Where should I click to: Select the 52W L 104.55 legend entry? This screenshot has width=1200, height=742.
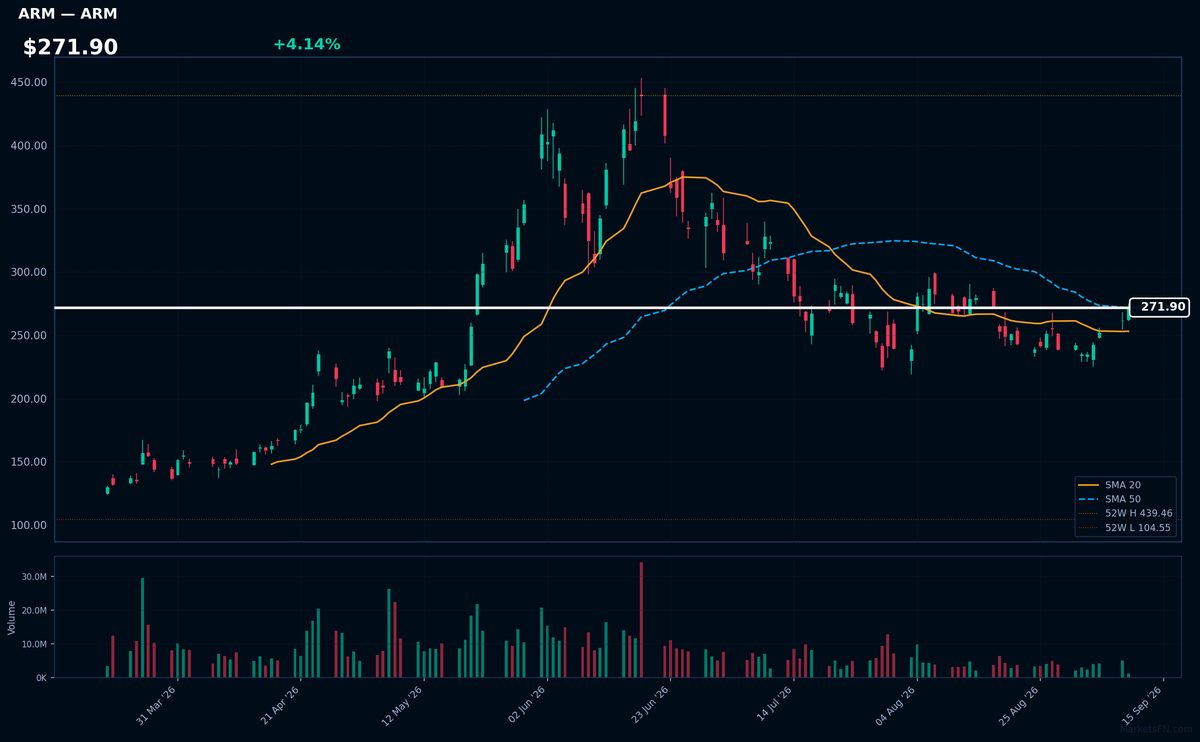click(1126, 527)
